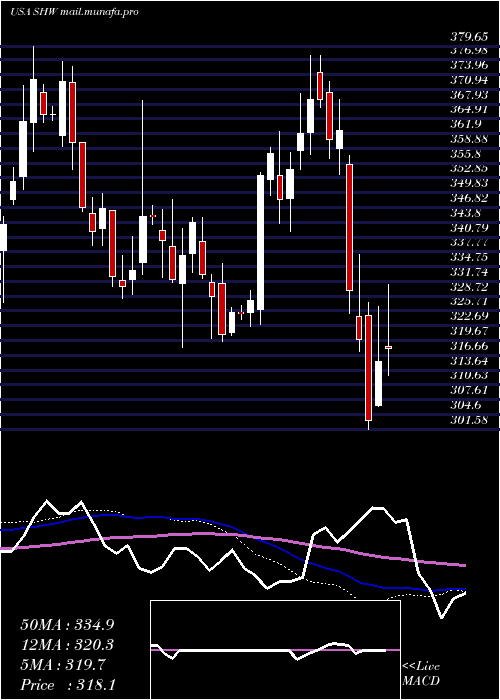
Task: Click the last small red candle near 316.66
Action: [388, 347]
